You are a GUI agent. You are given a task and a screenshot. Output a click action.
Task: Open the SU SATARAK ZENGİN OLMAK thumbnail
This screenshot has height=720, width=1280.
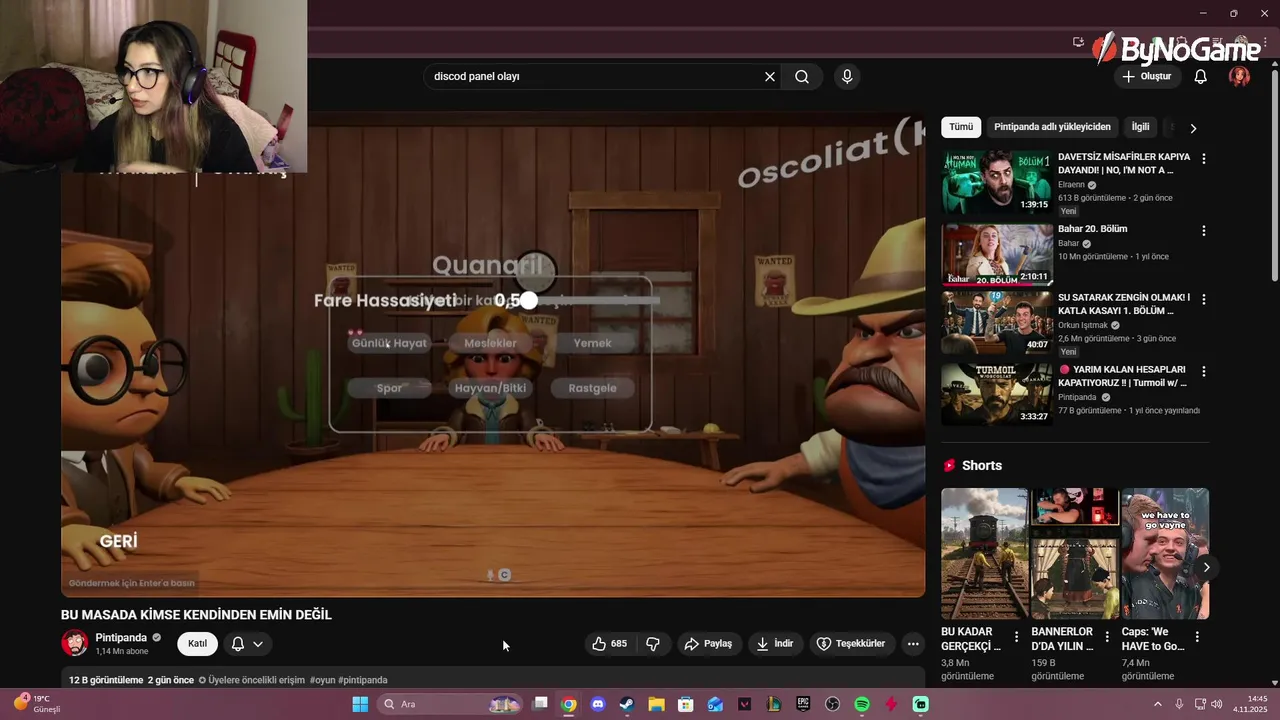[997, 322]
